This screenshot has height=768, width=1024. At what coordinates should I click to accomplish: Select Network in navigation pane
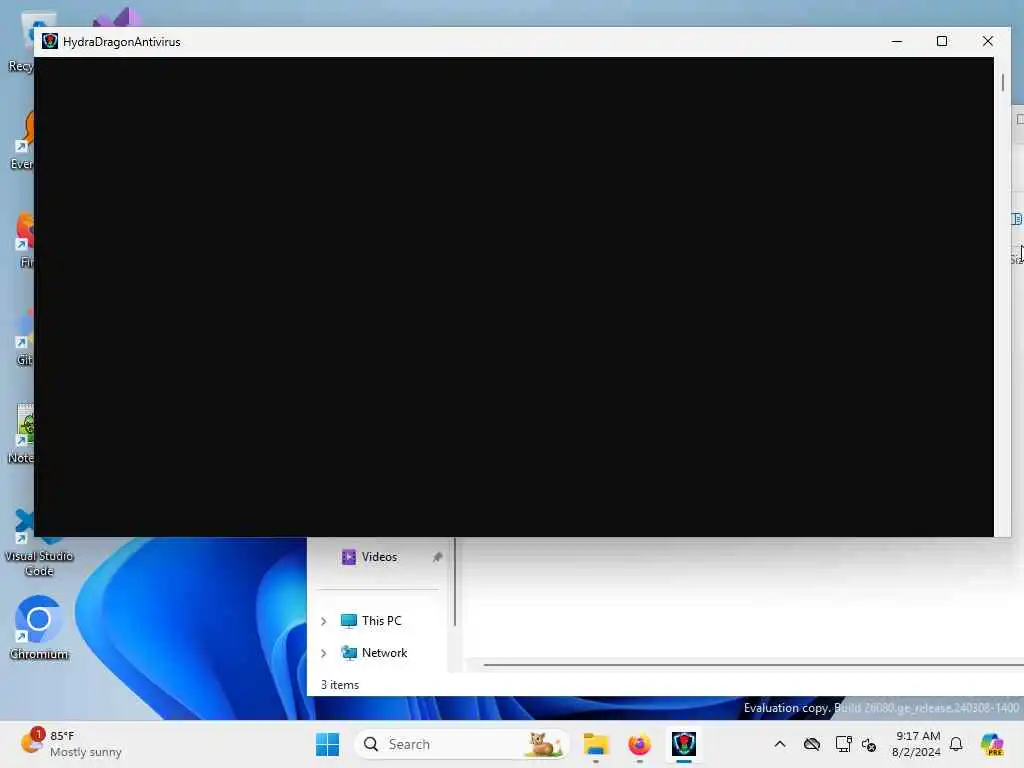(384, 653)
